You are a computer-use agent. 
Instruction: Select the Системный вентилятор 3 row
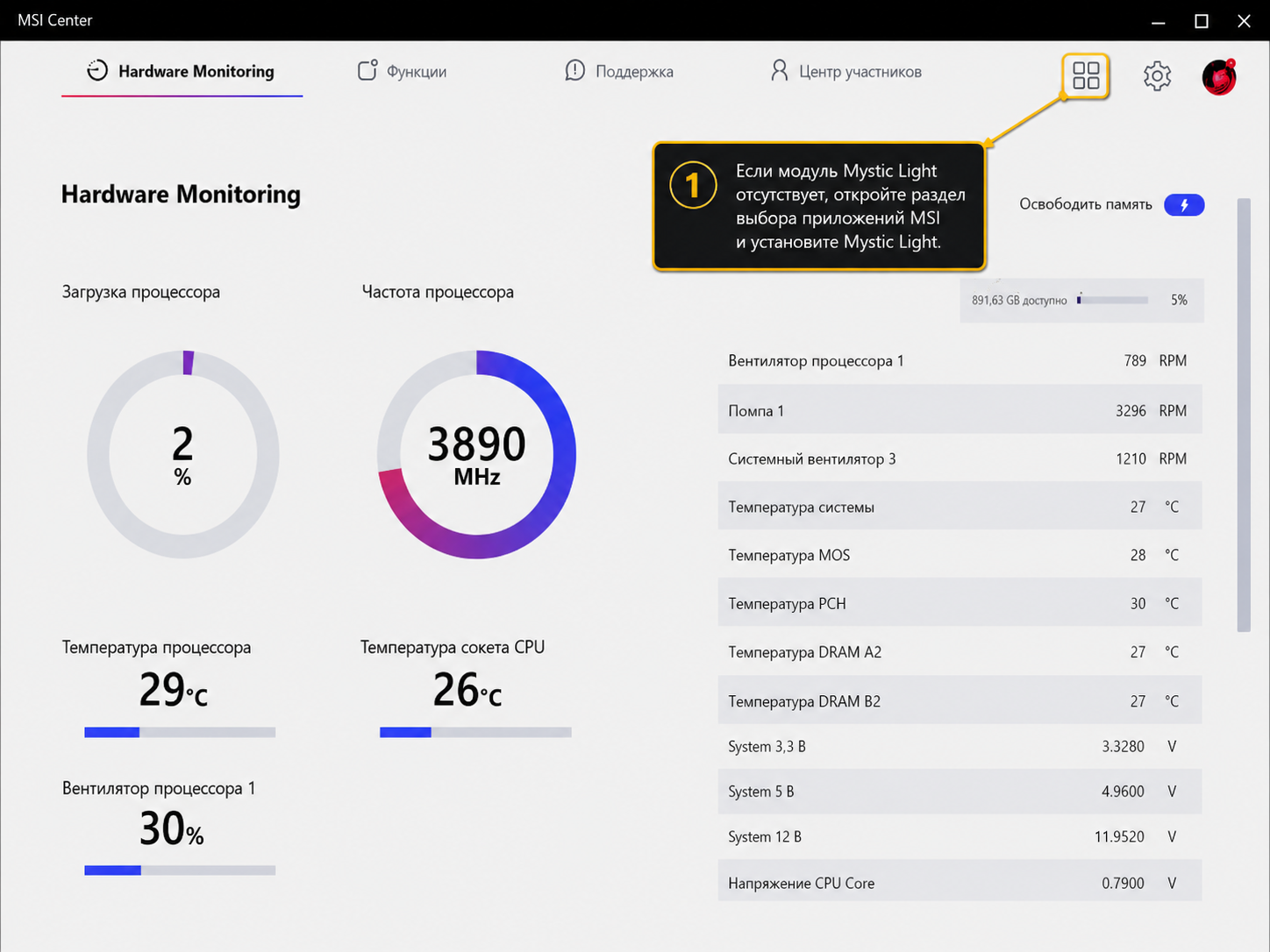point(960,458)
